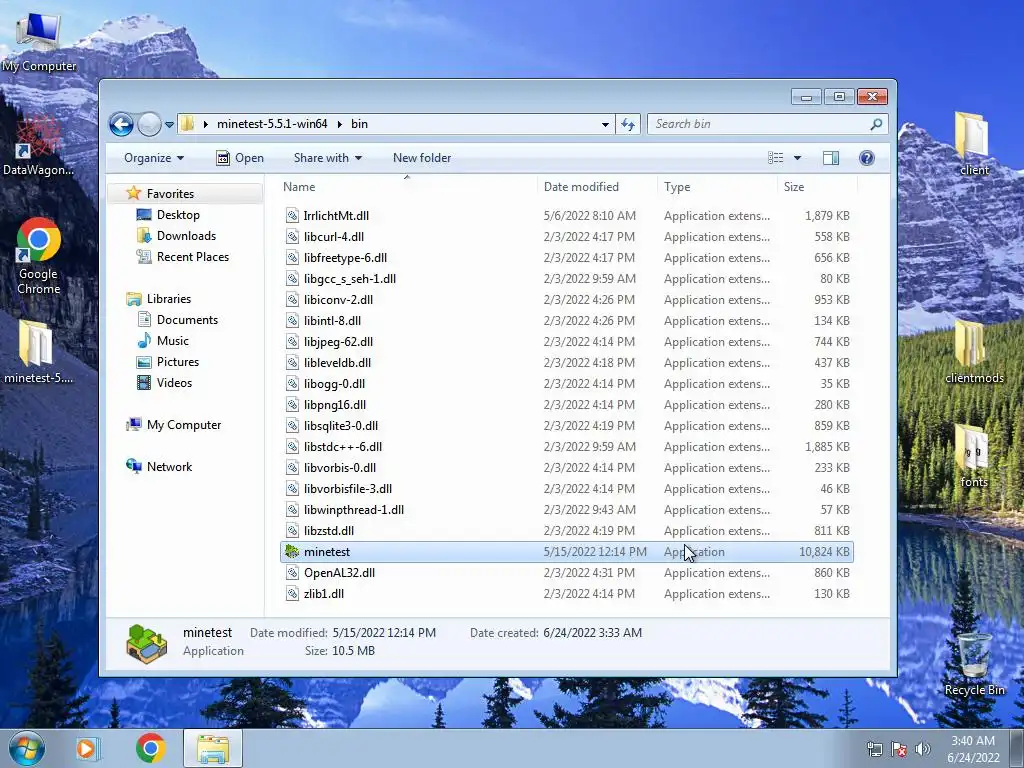Select the minetest application icon in list
Screen dimensions: 1024x768
293,552
